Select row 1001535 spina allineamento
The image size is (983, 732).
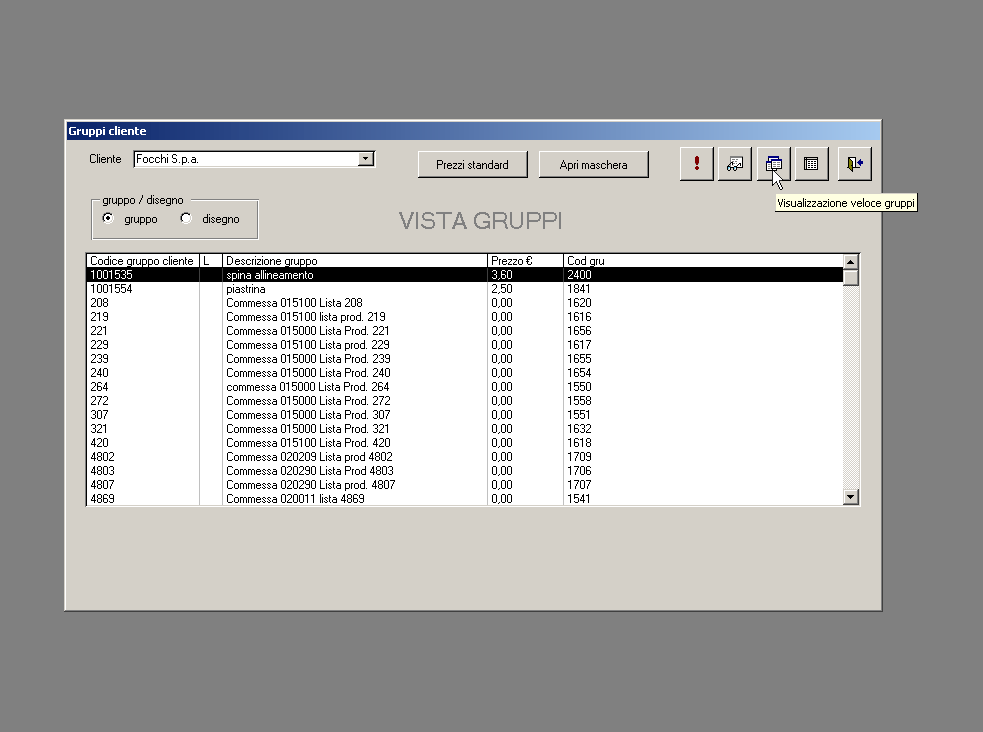click(465, 275)
